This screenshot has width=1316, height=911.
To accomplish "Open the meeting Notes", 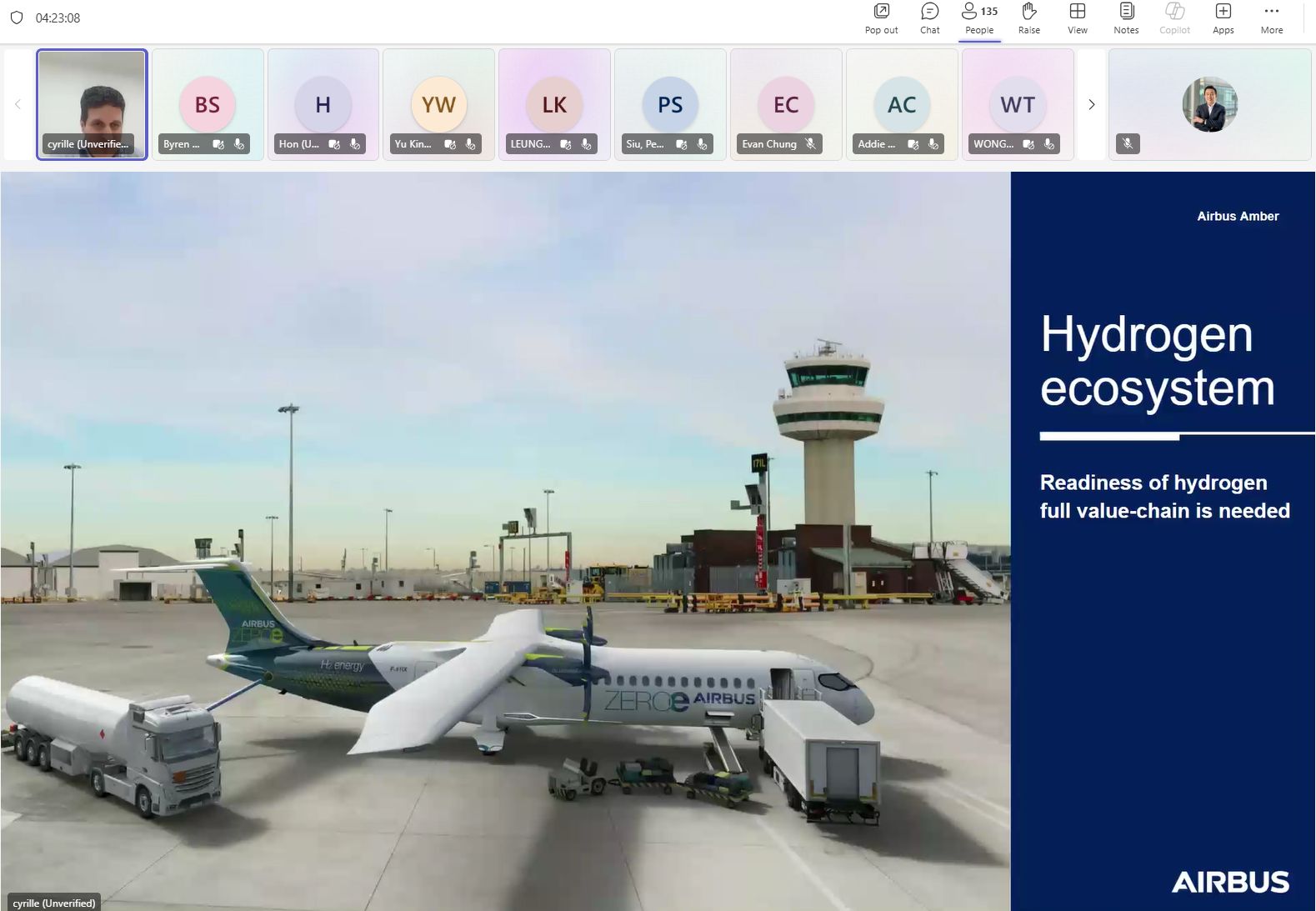I will (1126, 18).
